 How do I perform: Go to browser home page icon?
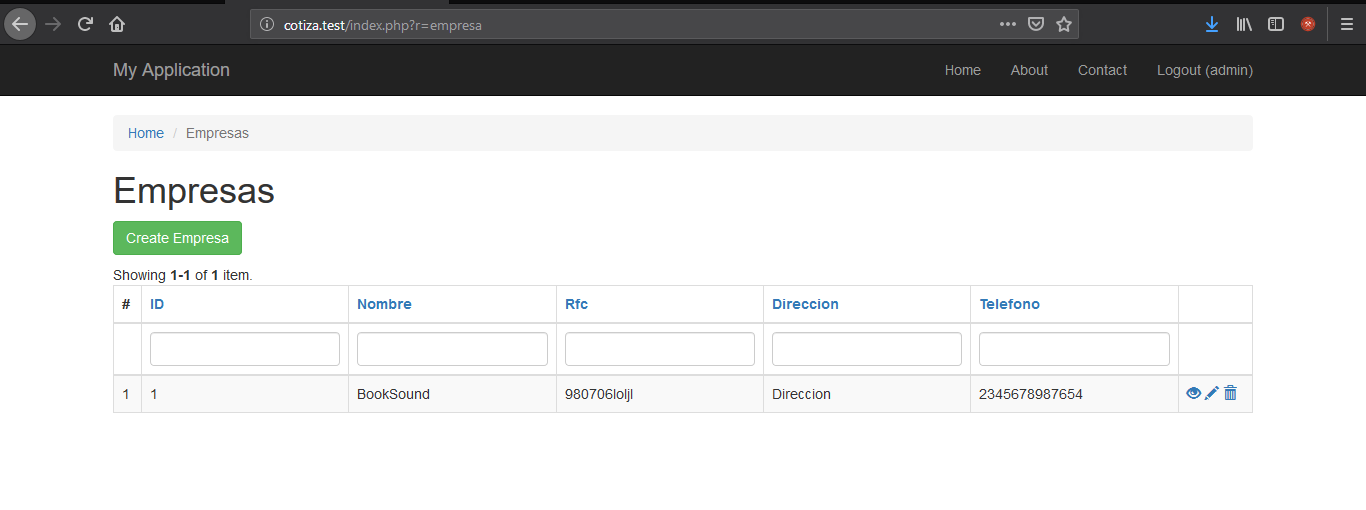pos(117,24)
